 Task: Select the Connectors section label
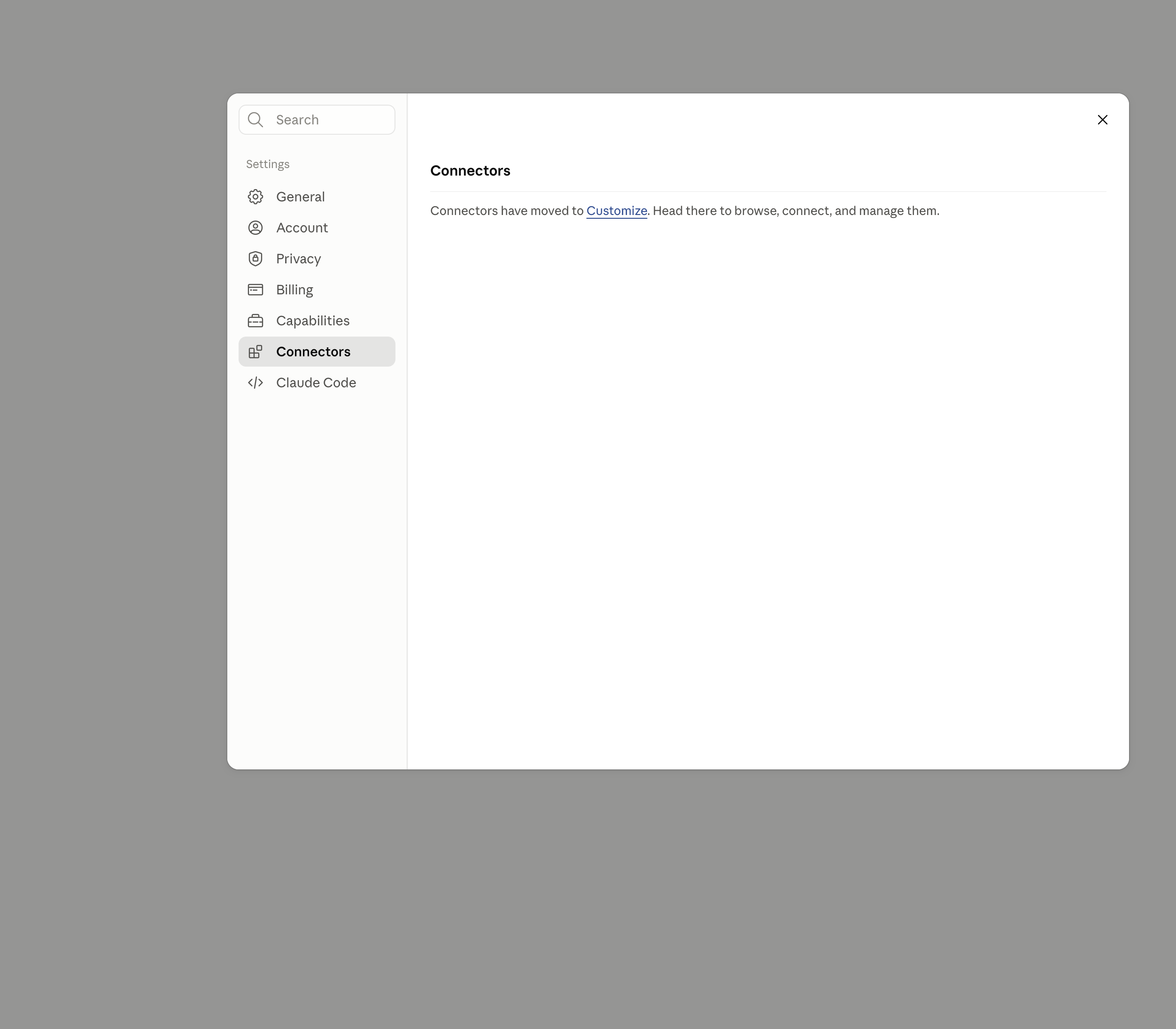[313, 352]
